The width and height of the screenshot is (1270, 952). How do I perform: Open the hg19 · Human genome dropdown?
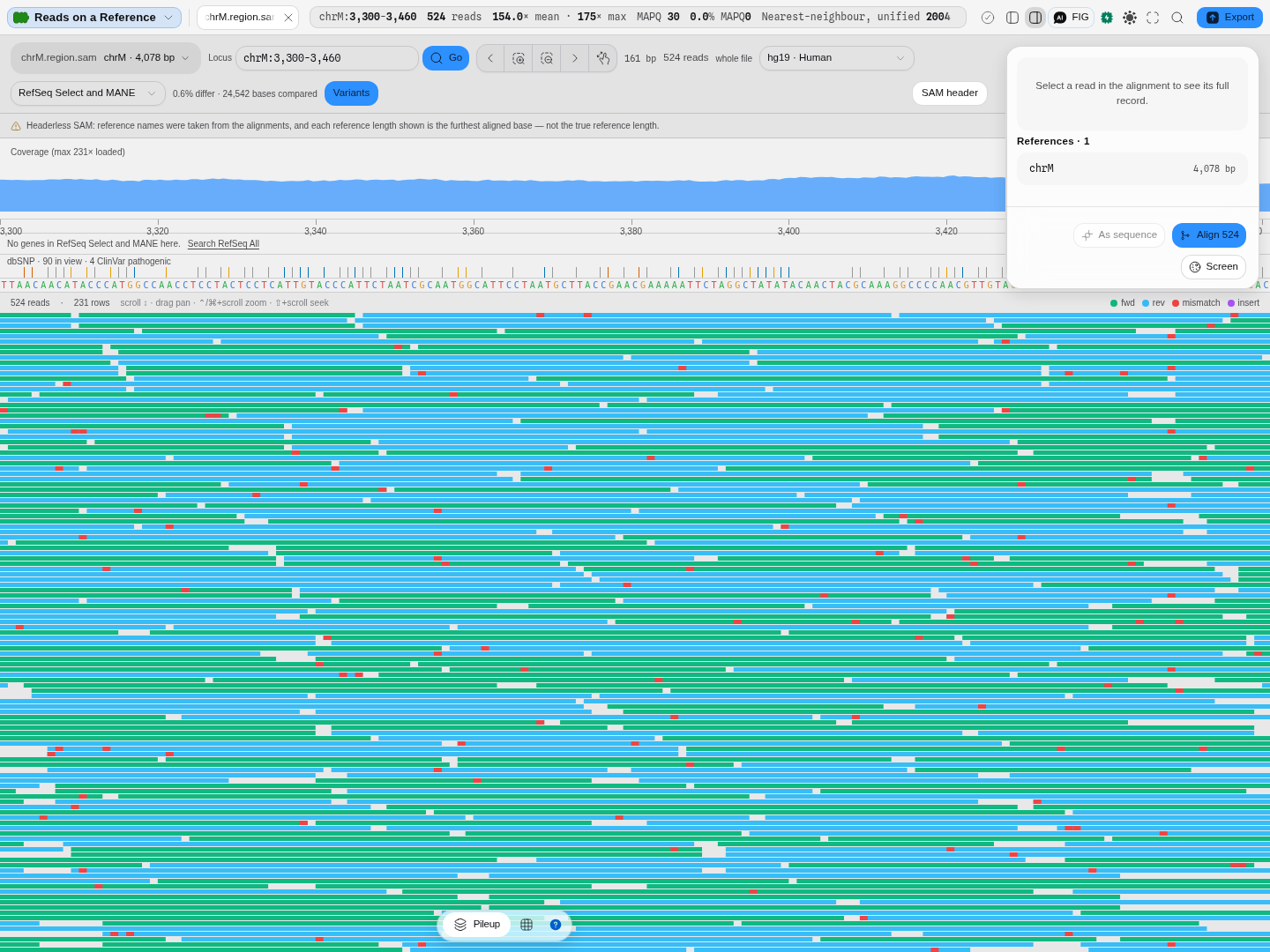(836, 58)
